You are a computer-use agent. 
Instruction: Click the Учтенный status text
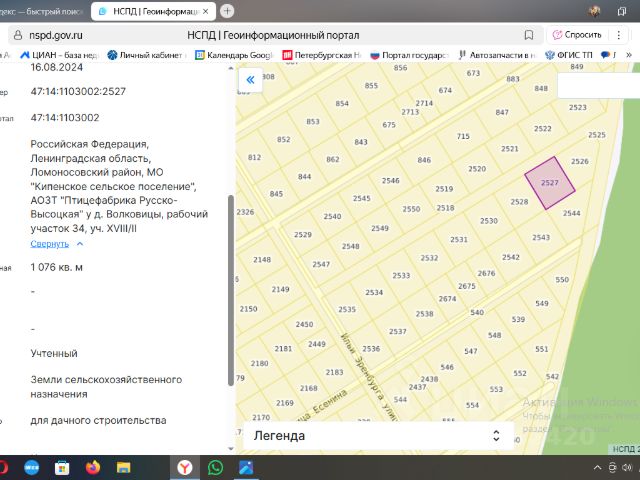point(54,353)
